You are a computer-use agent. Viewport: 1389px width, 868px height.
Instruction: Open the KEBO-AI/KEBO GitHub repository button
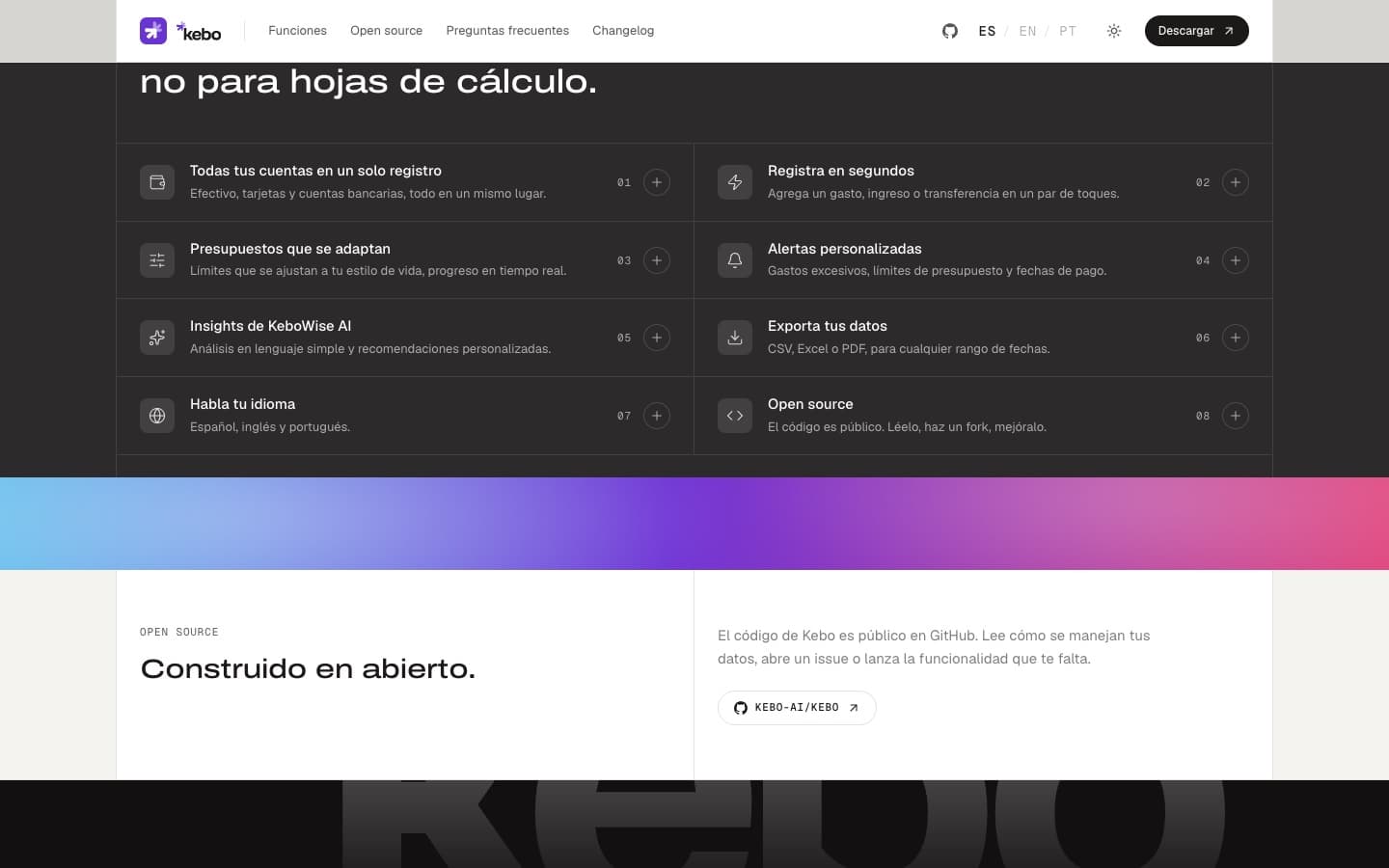(x=797, y=708)
